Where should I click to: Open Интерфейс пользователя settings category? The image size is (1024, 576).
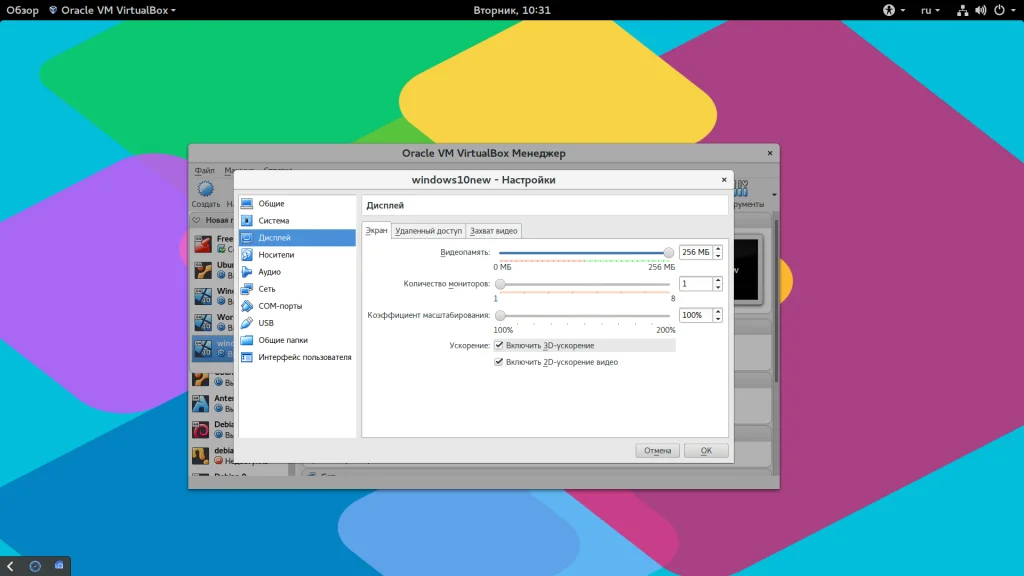tap(304, 357)
